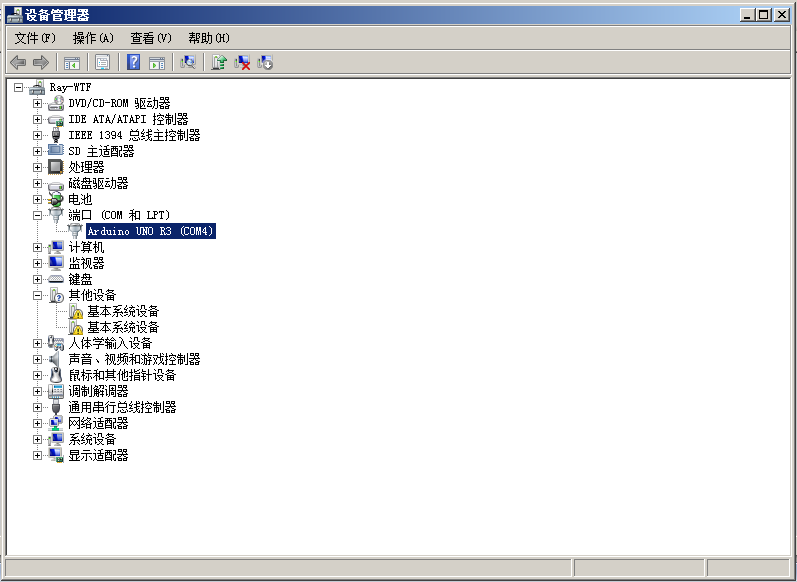
Task: Click the Ray-WTF computer icon
Action: pyautogui.click(x=37, y=87)
